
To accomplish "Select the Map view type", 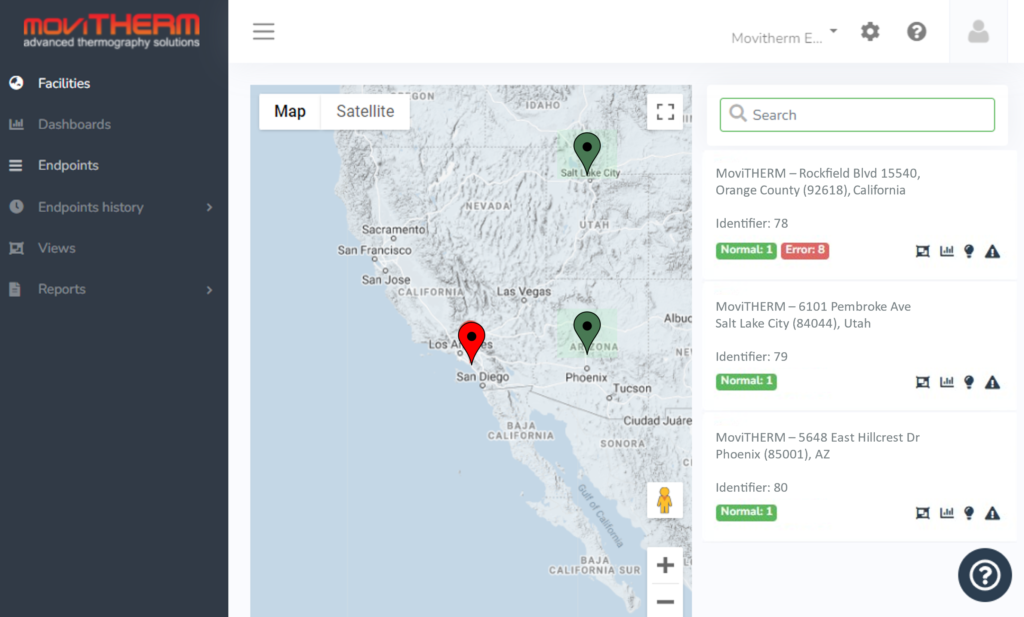I will click(290, 111).
